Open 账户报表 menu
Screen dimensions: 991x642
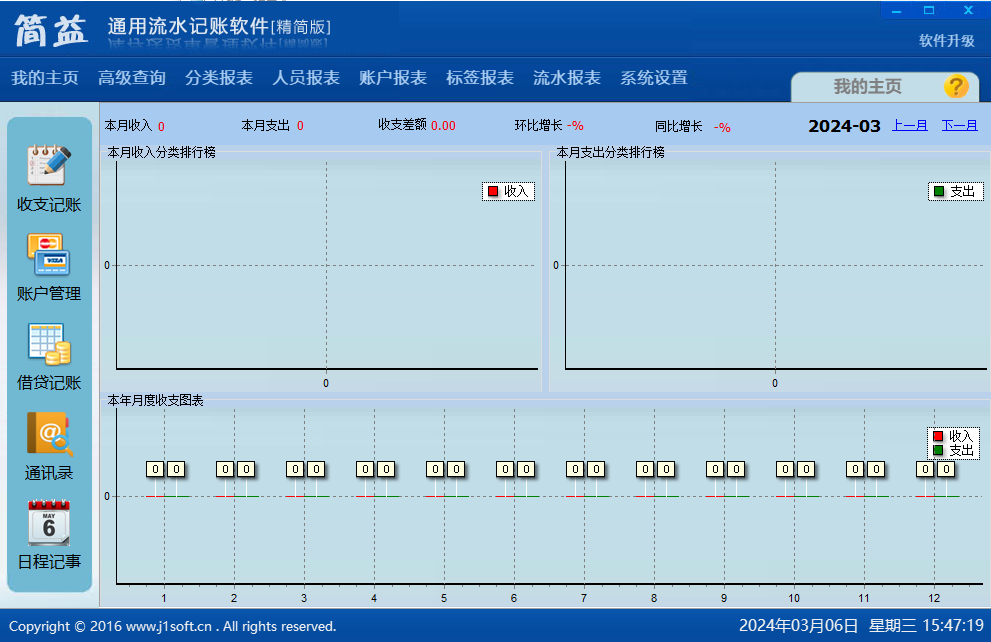[x=393, y=78]
